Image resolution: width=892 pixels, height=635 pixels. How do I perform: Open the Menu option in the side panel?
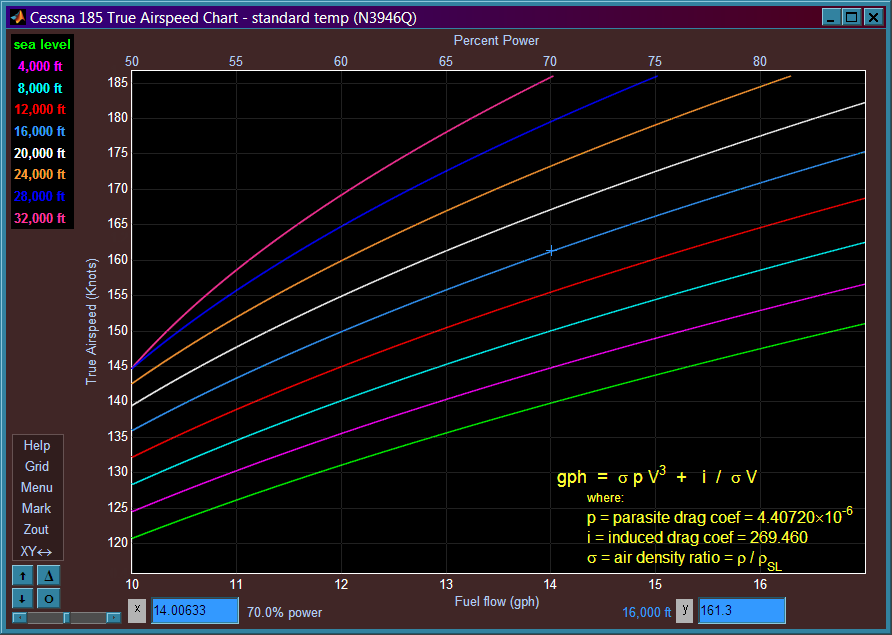click(37, 488)
